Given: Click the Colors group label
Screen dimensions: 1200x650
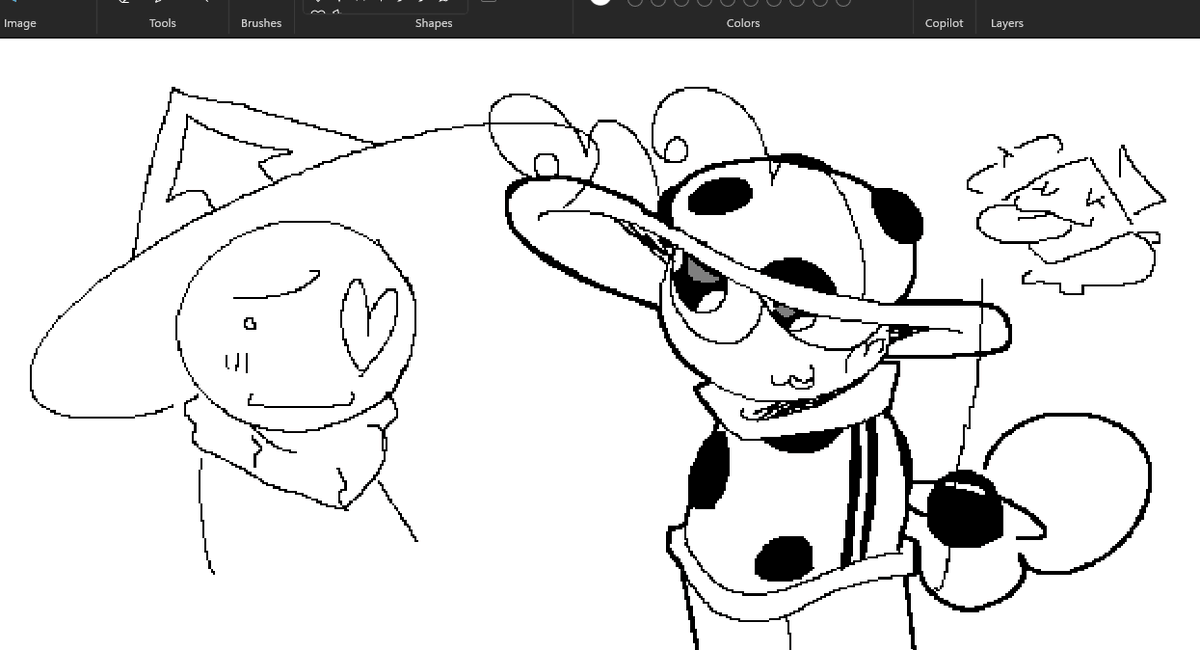Looking at the screenshot, I should coord(743,23).
